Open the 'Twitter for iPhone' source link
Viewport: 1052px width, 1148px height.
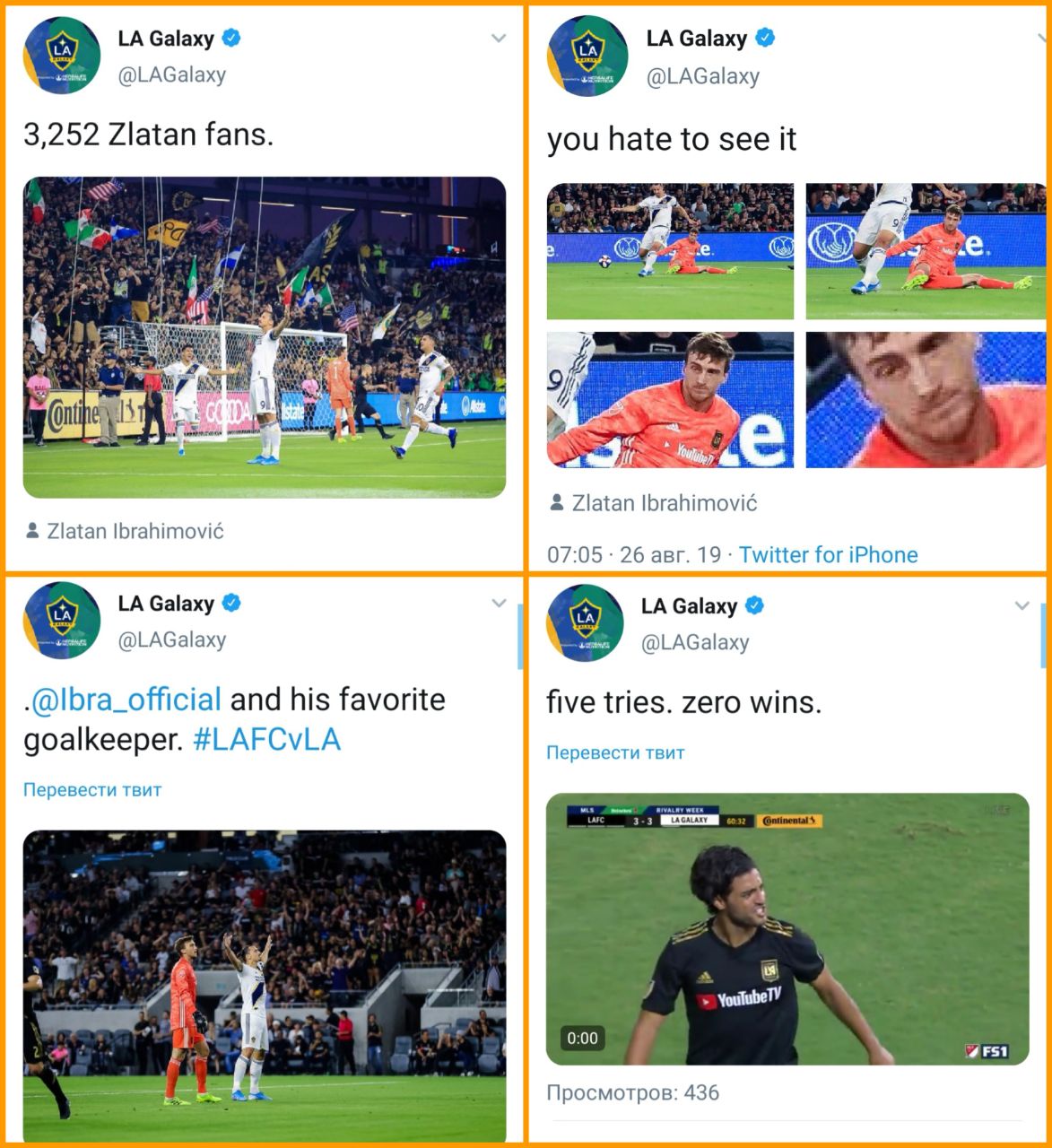pyautogui.click(x=829, y=554)
